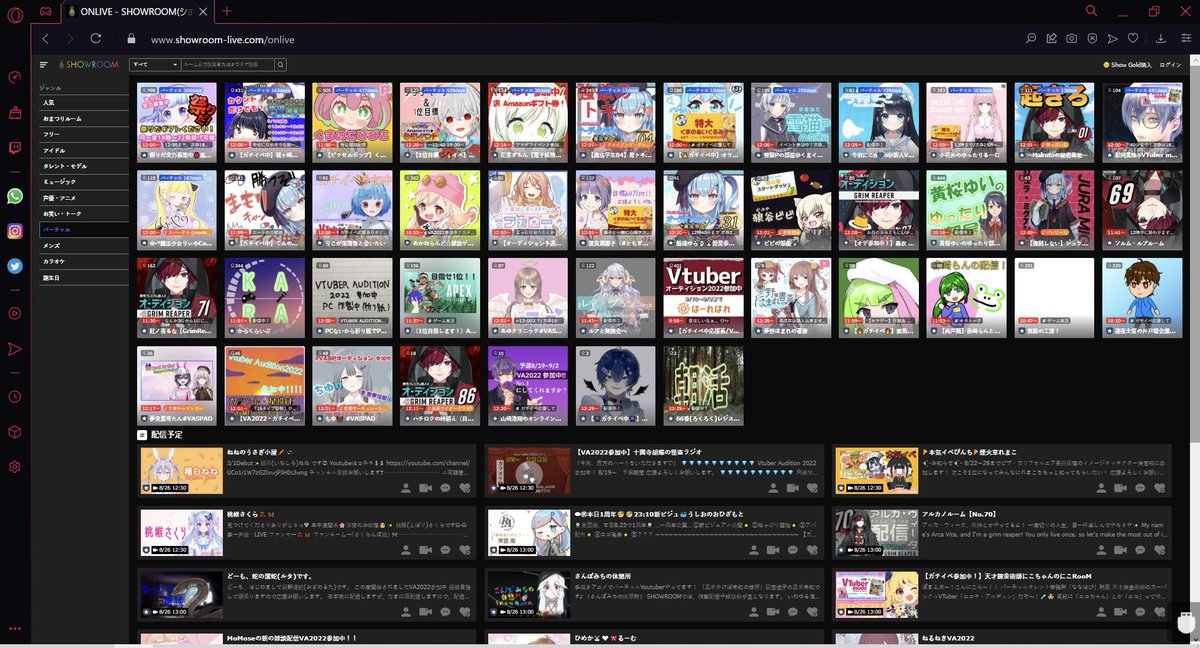Click Show Gold購入 link

click(1127, 65)
